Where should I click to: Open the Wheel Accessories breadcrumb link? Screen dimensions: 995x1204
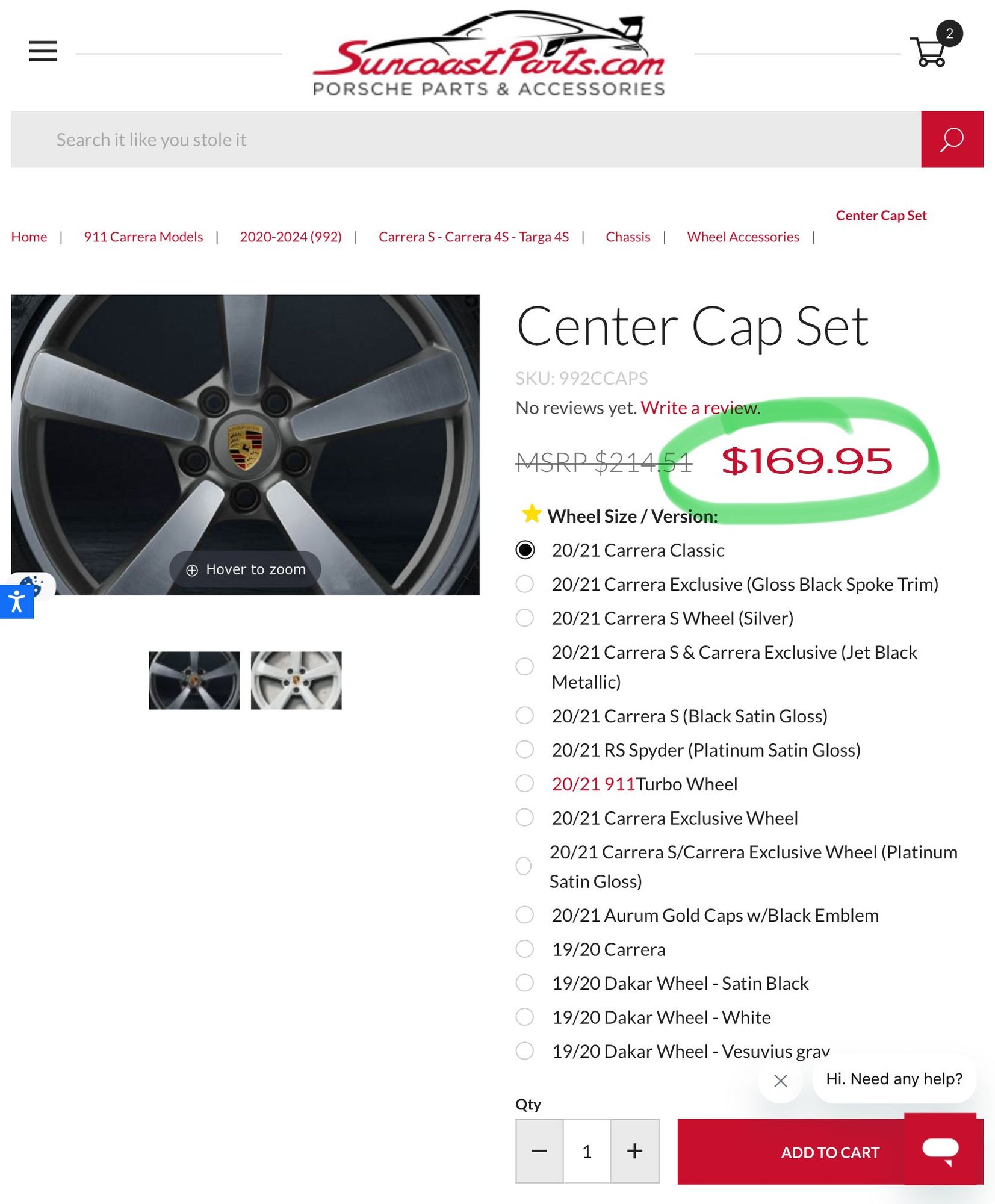pos(743,237)
